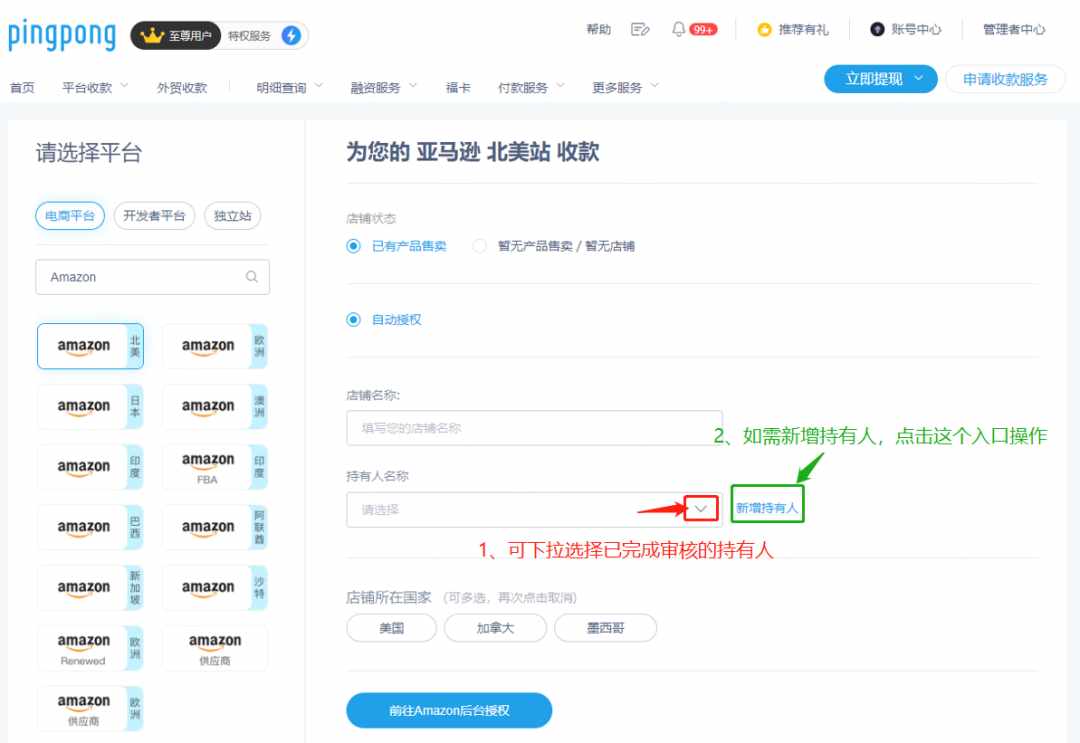Choose the Amazon 新加坡 platform tile
Viewport: 1080px width, 743px height.
tap(90, 588)
